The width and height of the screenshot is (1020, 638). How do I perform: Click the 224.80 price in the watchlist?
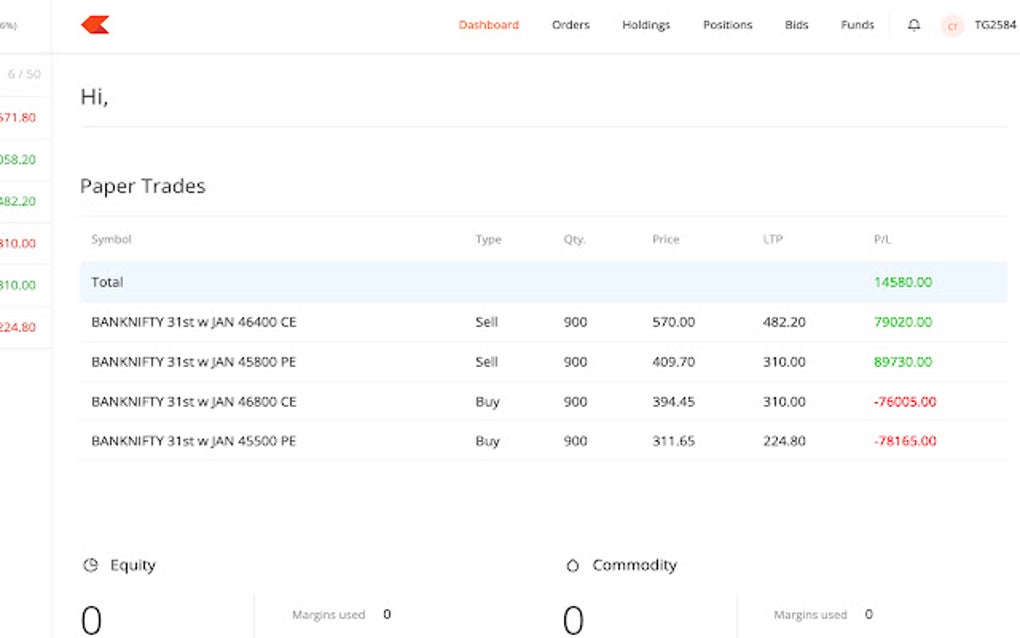pyautogui.click(x=20, y=326)
